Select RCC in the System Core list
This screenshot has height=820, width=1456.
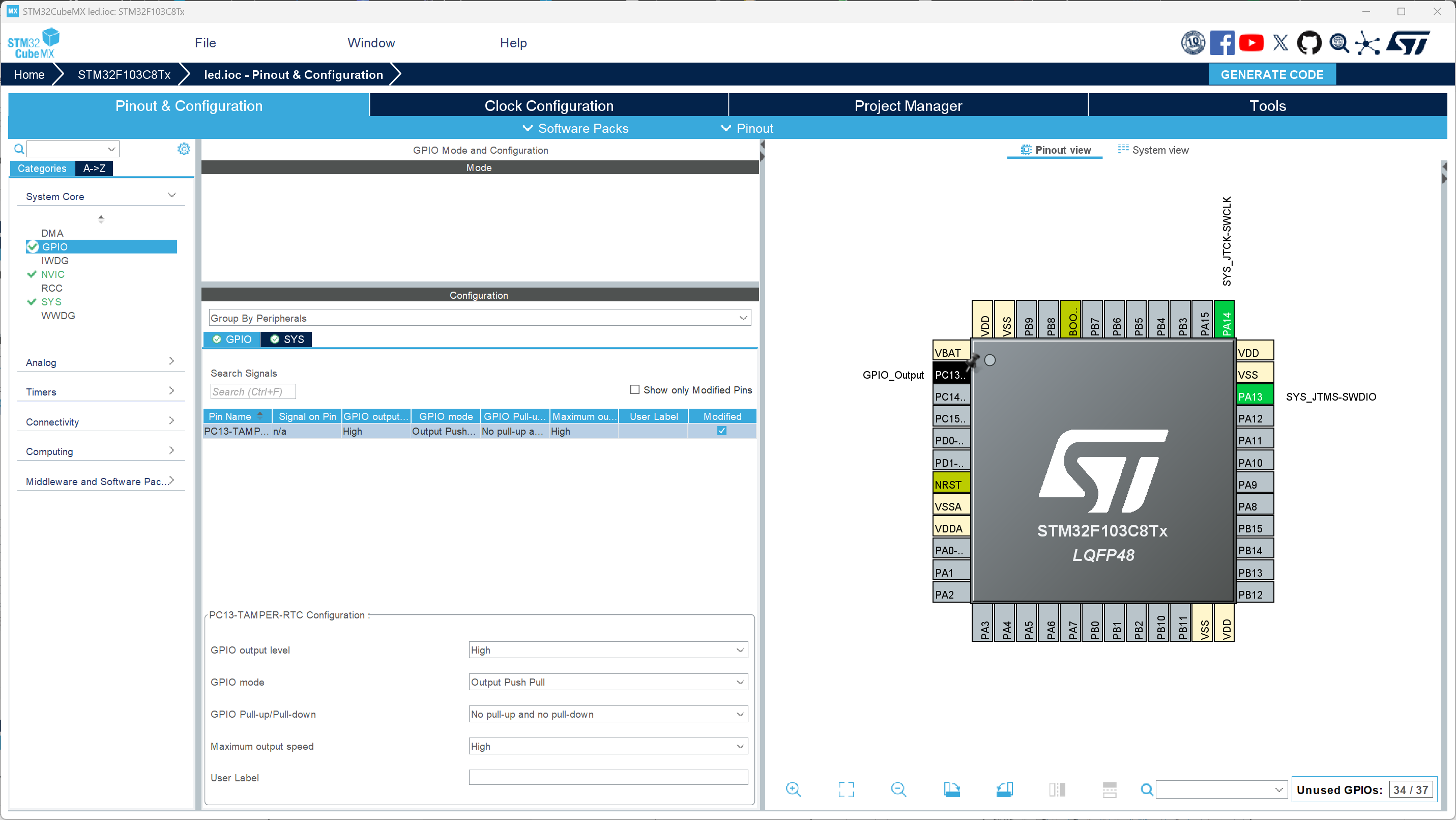(x=51, y=288)
